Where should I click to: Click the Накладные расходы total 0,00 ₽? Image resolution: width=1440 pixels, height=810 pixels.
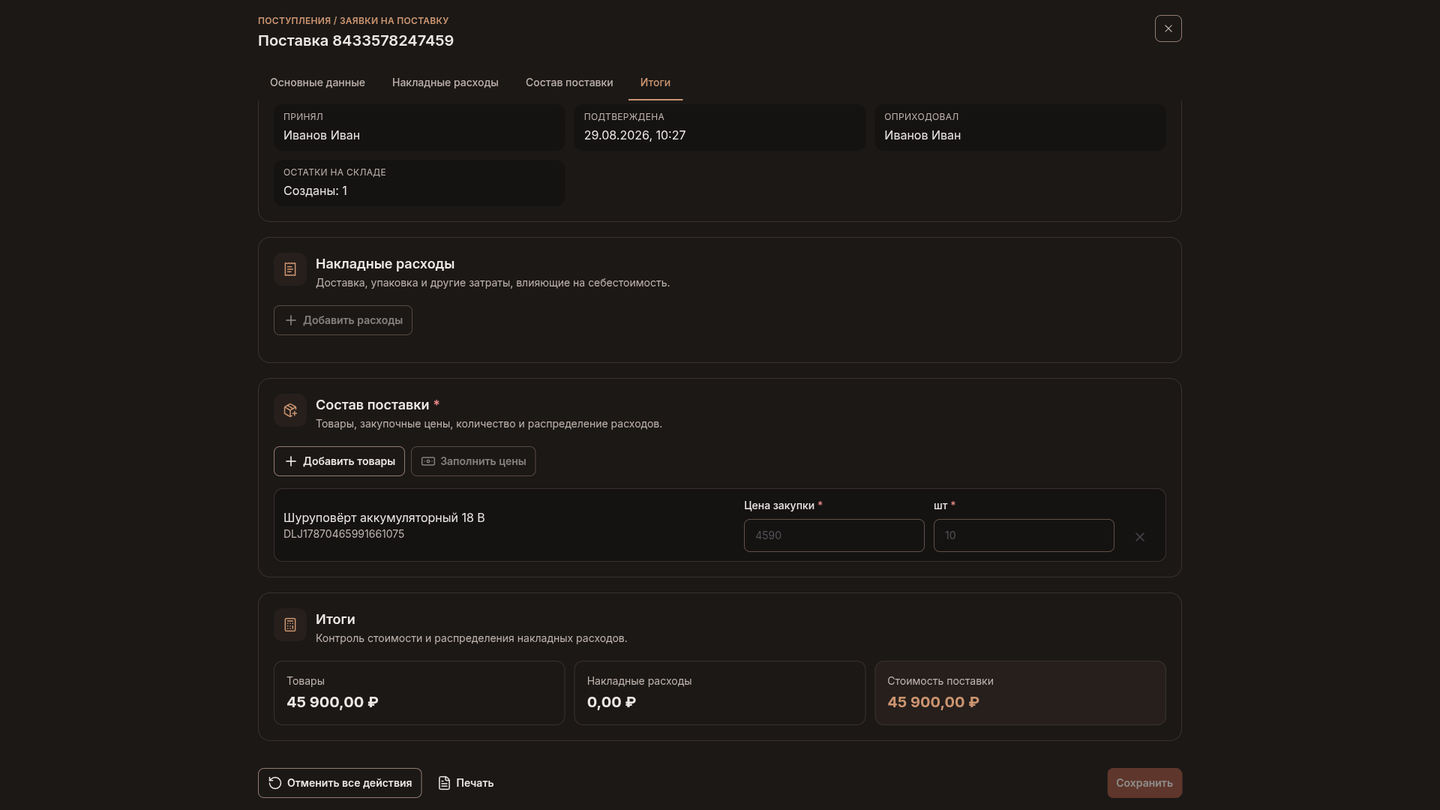[x=611, y=702]
